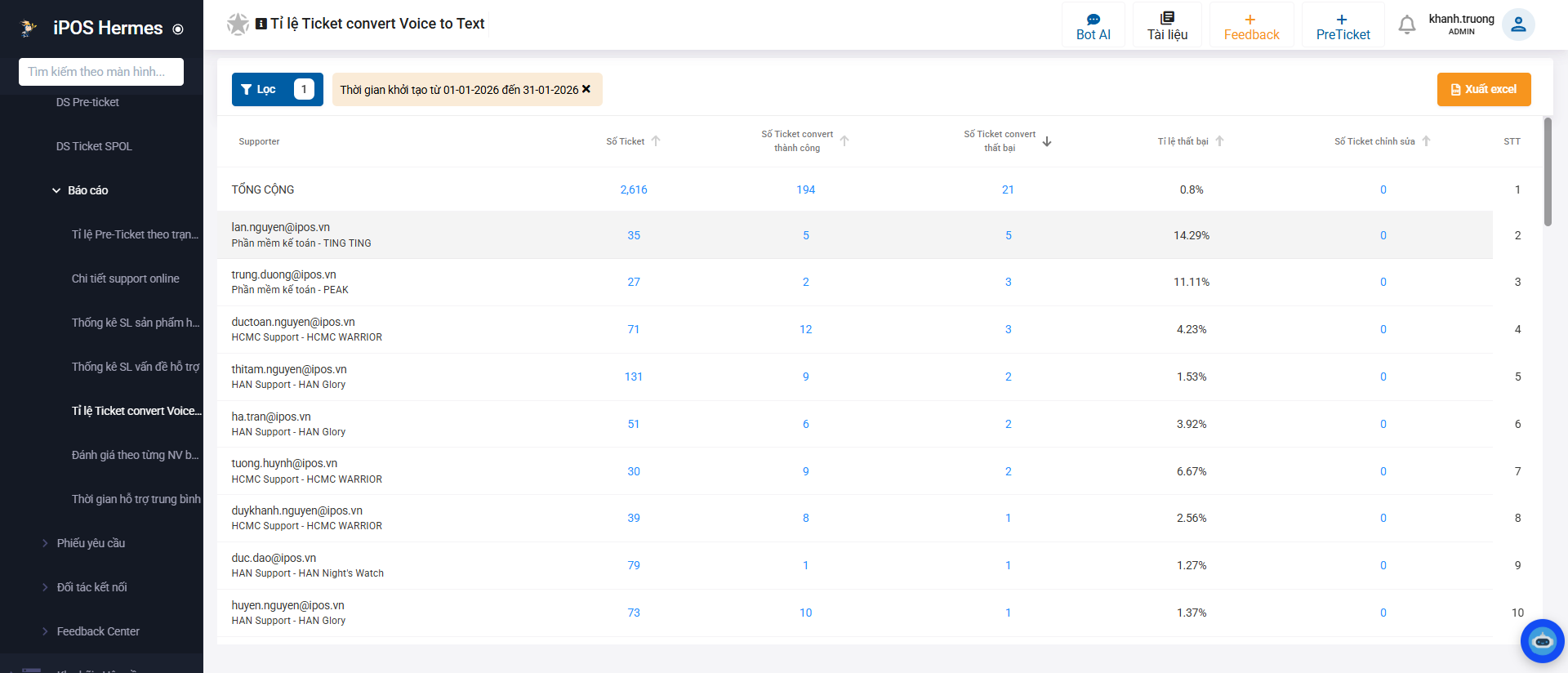Image resolution: width=1568 pixels, height=673 pixels.
Task: Click the iPOS Hermes logo icon
Action: (29, 29)
